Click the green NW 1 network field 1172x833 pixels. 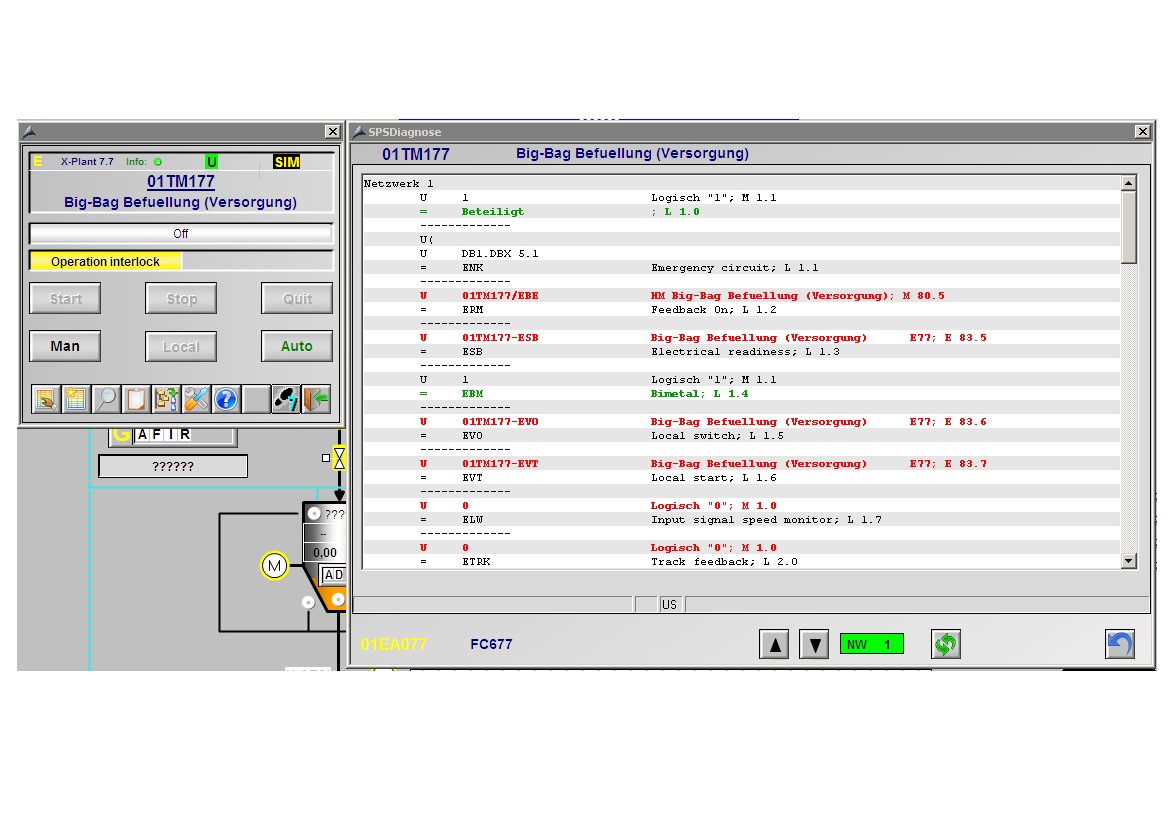(x=871, y=645)
